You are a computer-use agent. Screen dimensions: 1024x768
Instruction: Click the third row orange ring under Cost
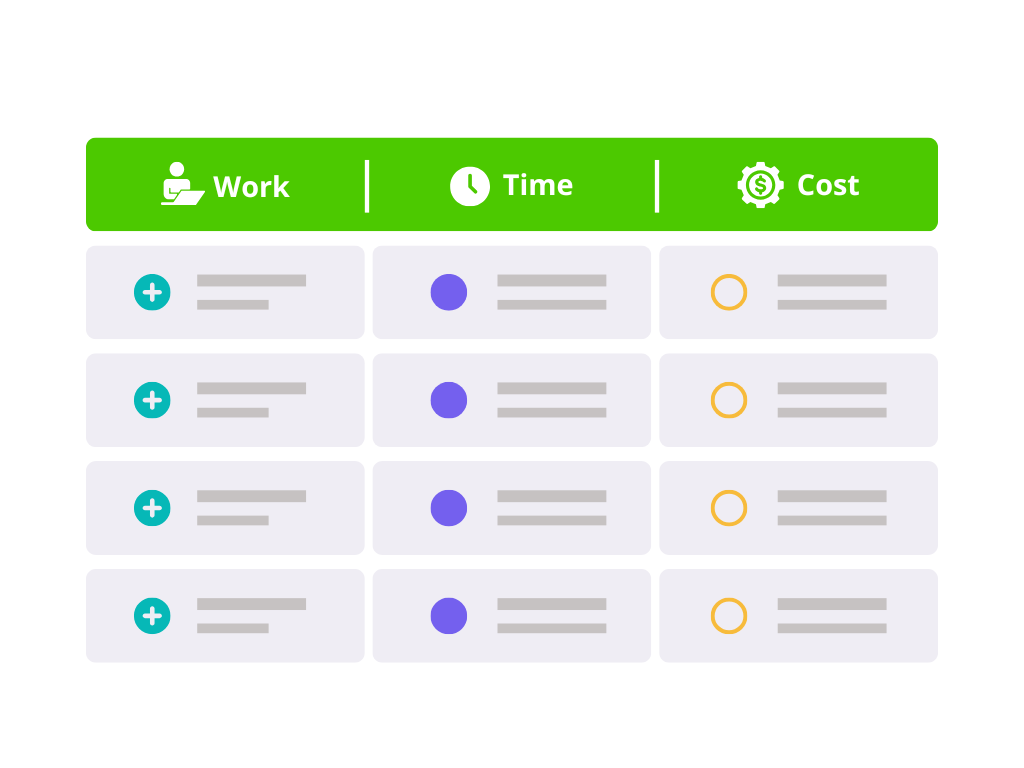pyautogui.click(x=729, y=508)
